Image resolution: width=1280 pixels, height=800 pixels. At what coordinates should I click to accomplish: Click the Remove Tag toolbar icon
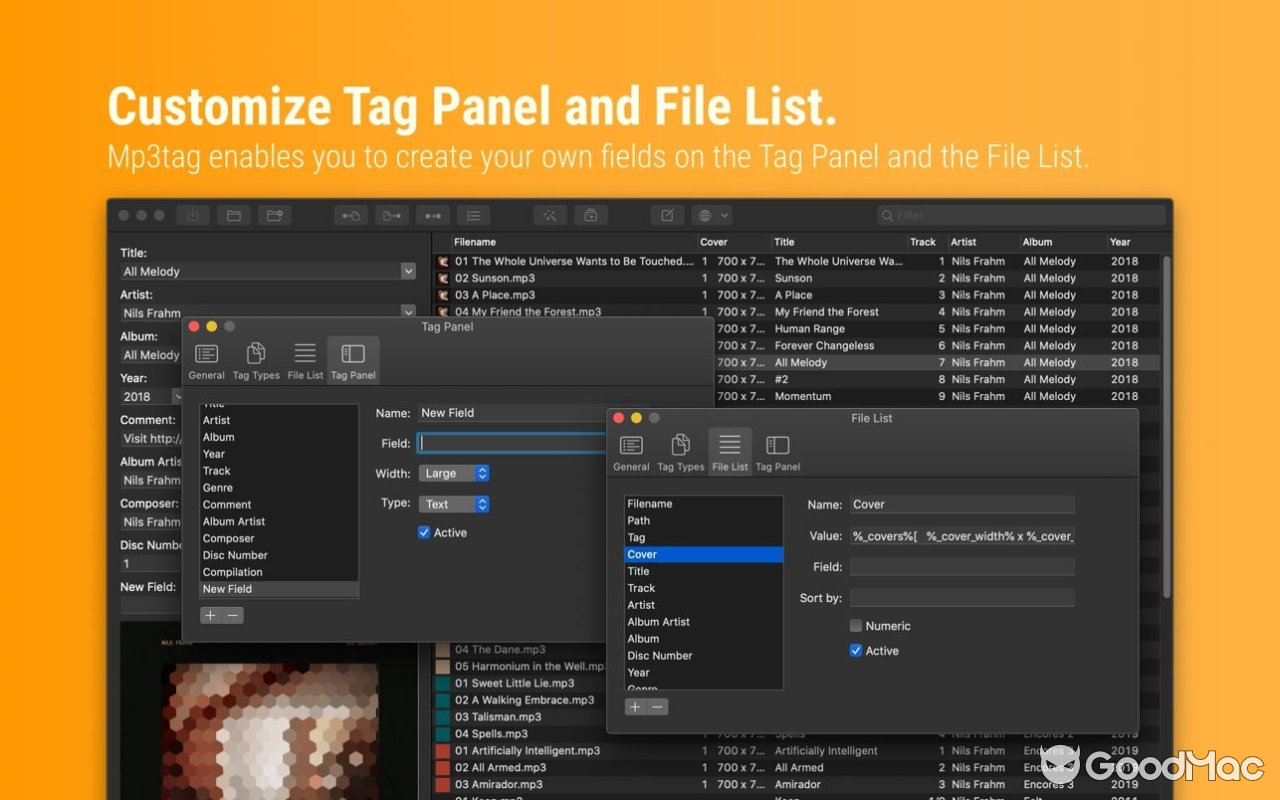click(x=590, y=215)
